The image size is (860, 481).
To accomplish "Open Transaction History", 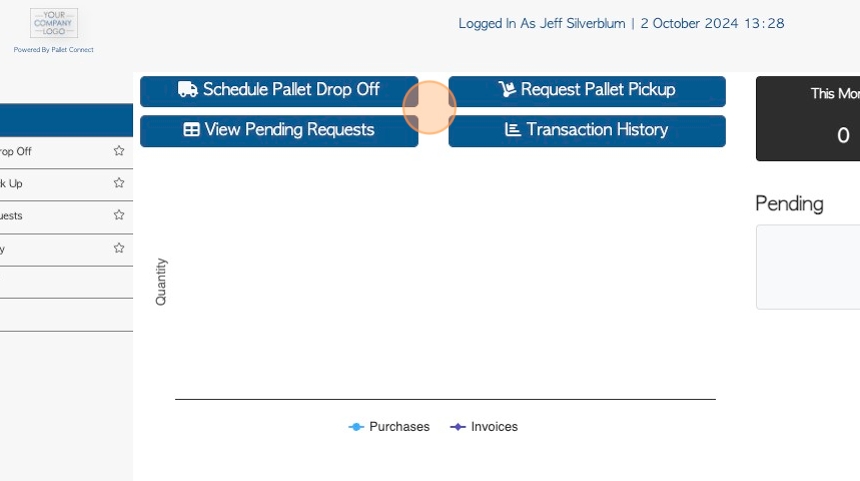I will [x=587, y=131].
